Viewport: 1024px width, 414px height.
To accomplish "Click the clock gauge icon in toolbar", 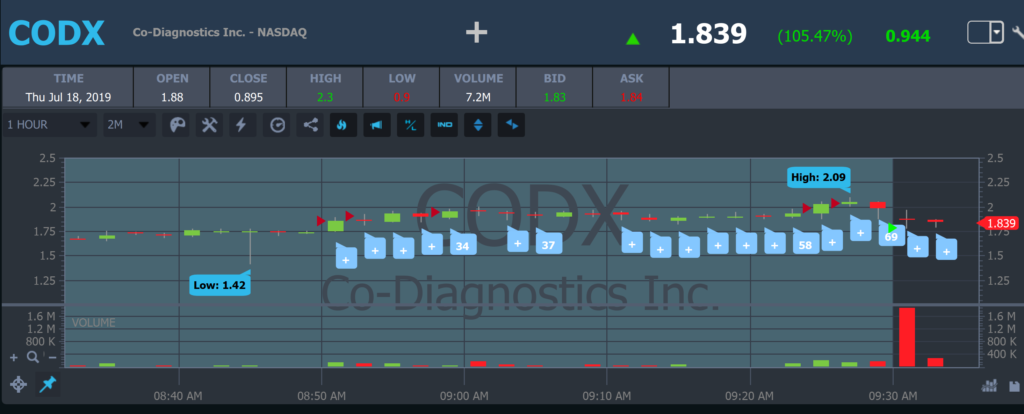I will point(278,125).
